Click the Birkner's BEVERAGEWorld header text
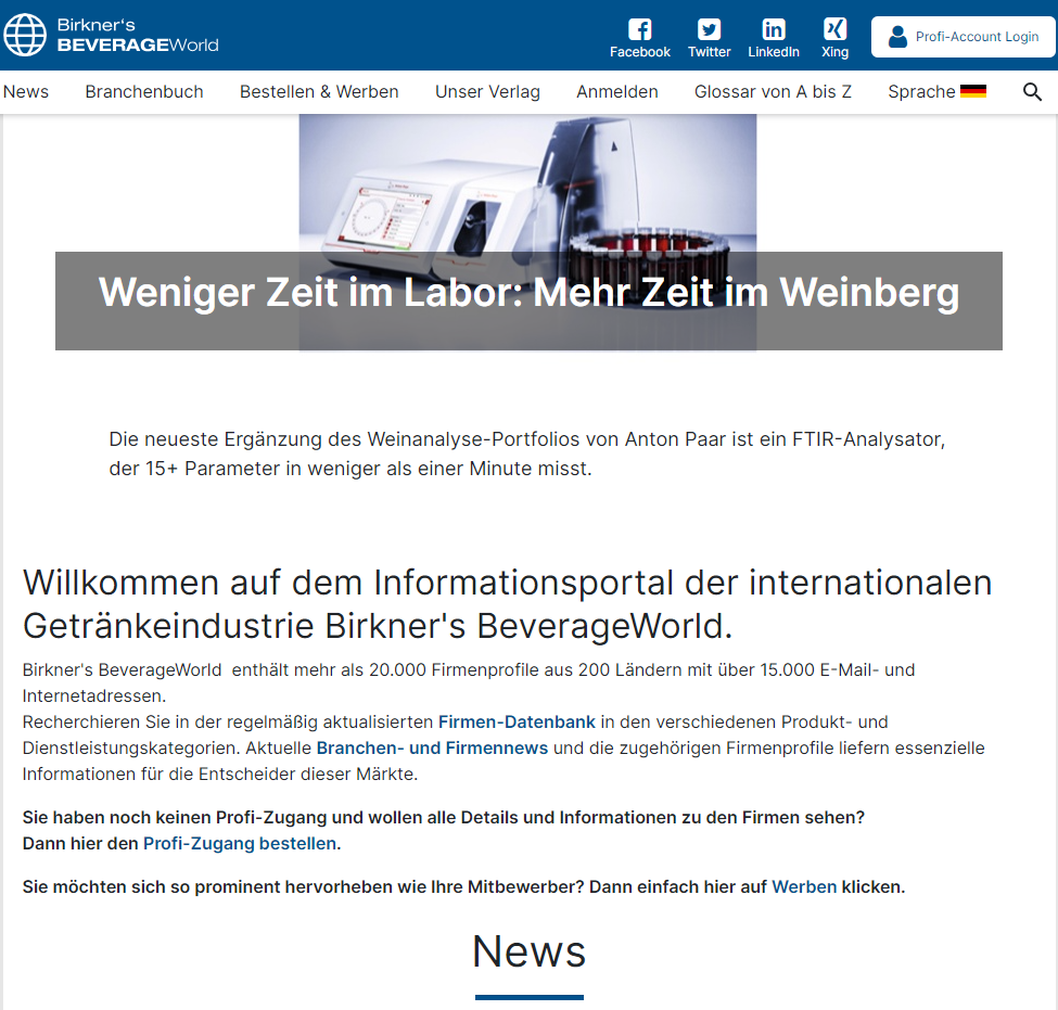1058x1010 pixels. pos(138,35)
